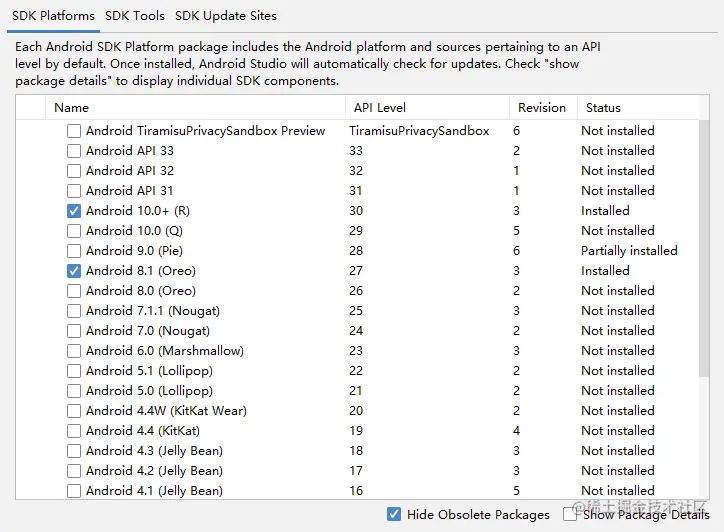Select the "Android 4.4W (KitKat Wear)" name text
The height and width of the screenshot is (532, 724).
tap(166, 411)
